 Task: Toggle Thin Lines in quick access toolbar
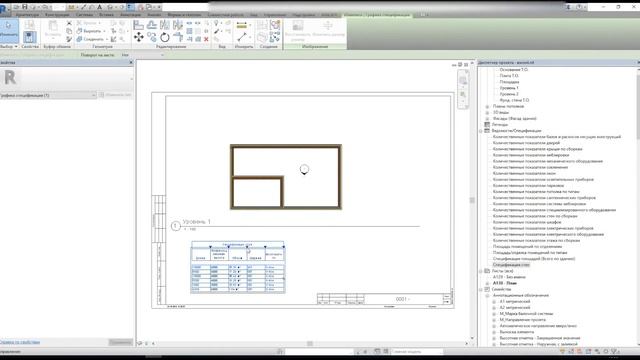pyautogui.click(x=131, y=7)
